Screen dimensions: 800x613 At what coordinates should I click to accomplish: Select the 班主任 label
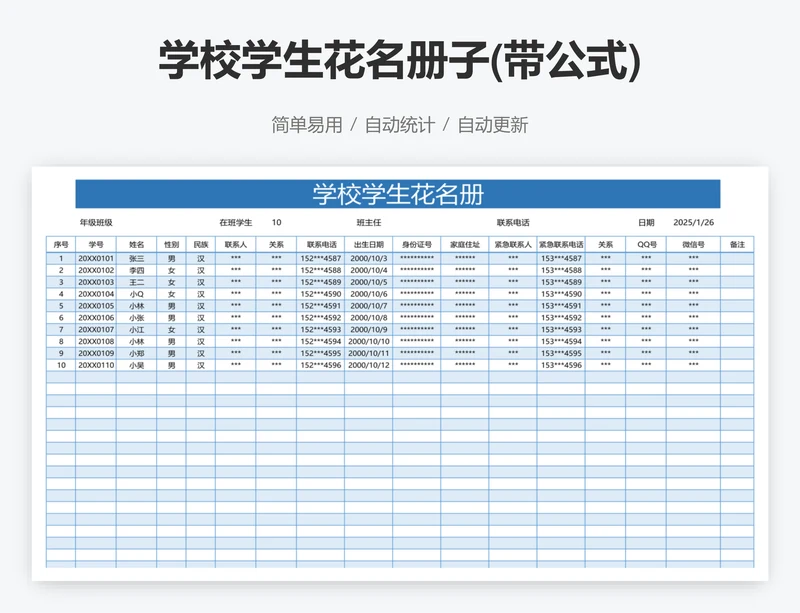[x=369, y=222]
